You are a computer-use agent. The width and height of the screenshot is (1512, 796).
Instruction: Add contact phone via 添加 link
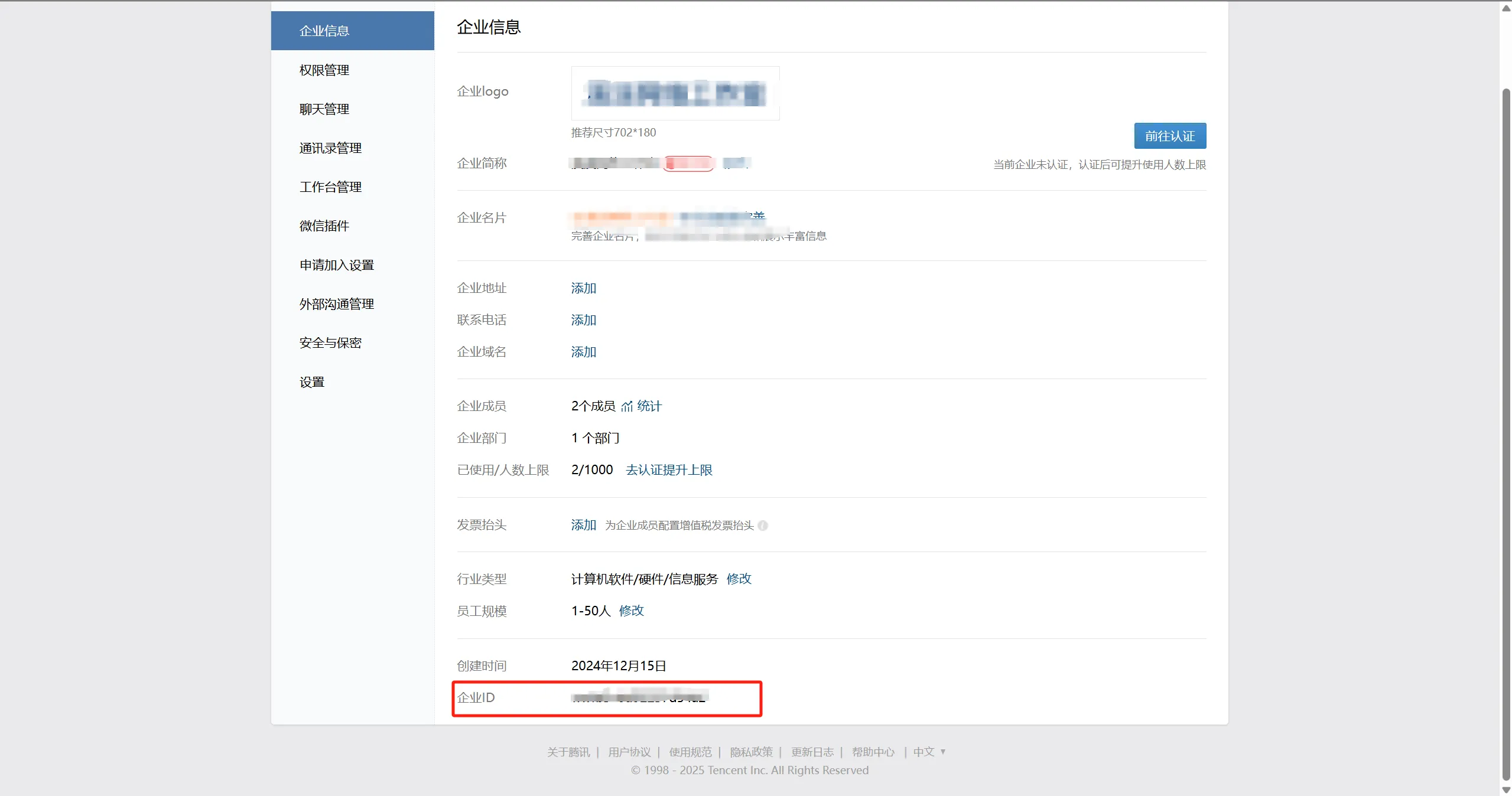(x=583, y=320)
